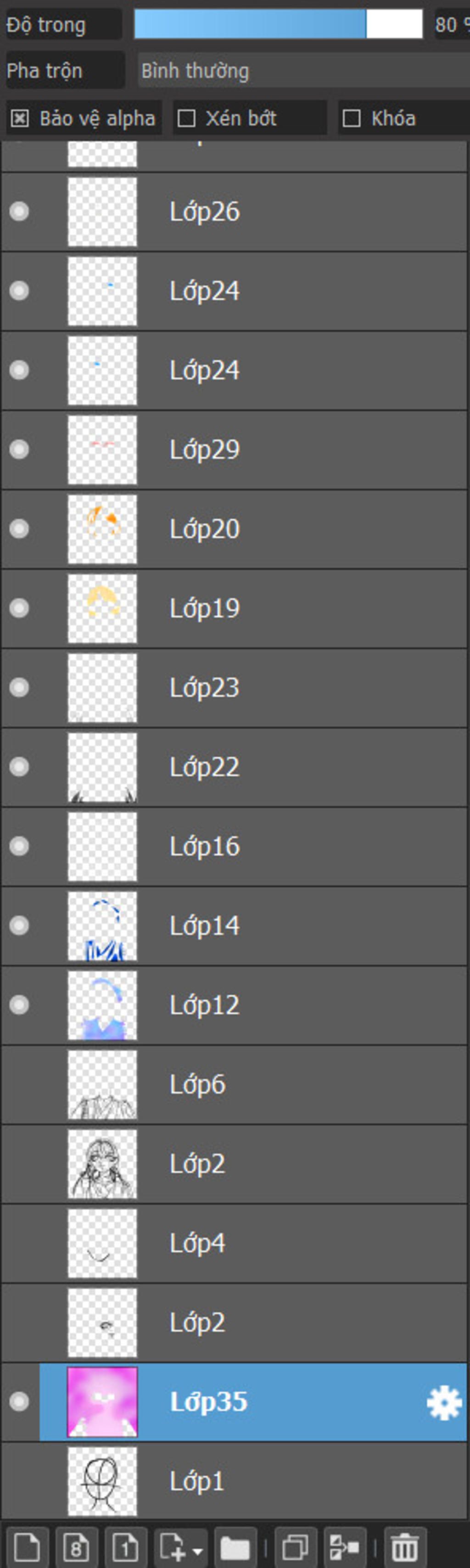Uncheck the Bảo vệ alpha checkbox
This screenshot has height=1568, width=470.
click(x=20, y=118)
